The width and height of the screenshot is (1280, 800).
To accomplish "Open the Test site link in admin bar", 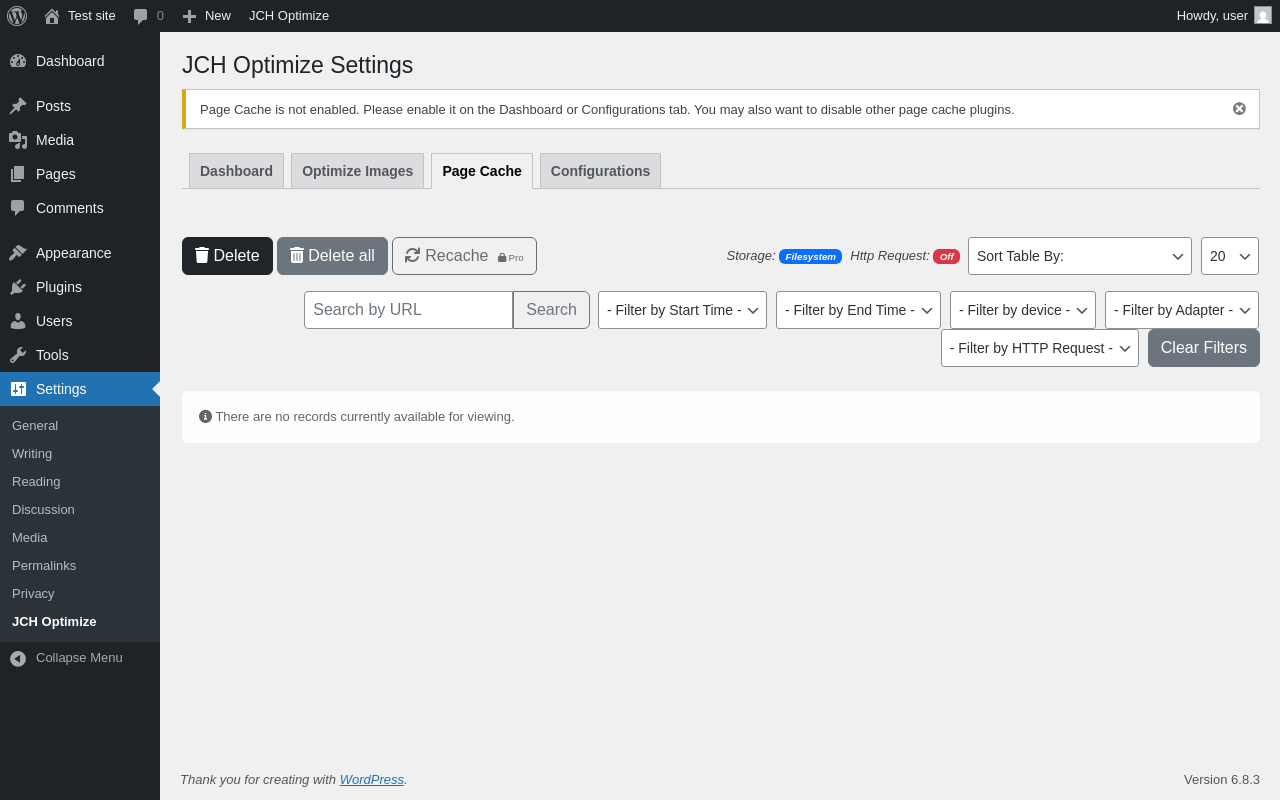I will 92,16.
